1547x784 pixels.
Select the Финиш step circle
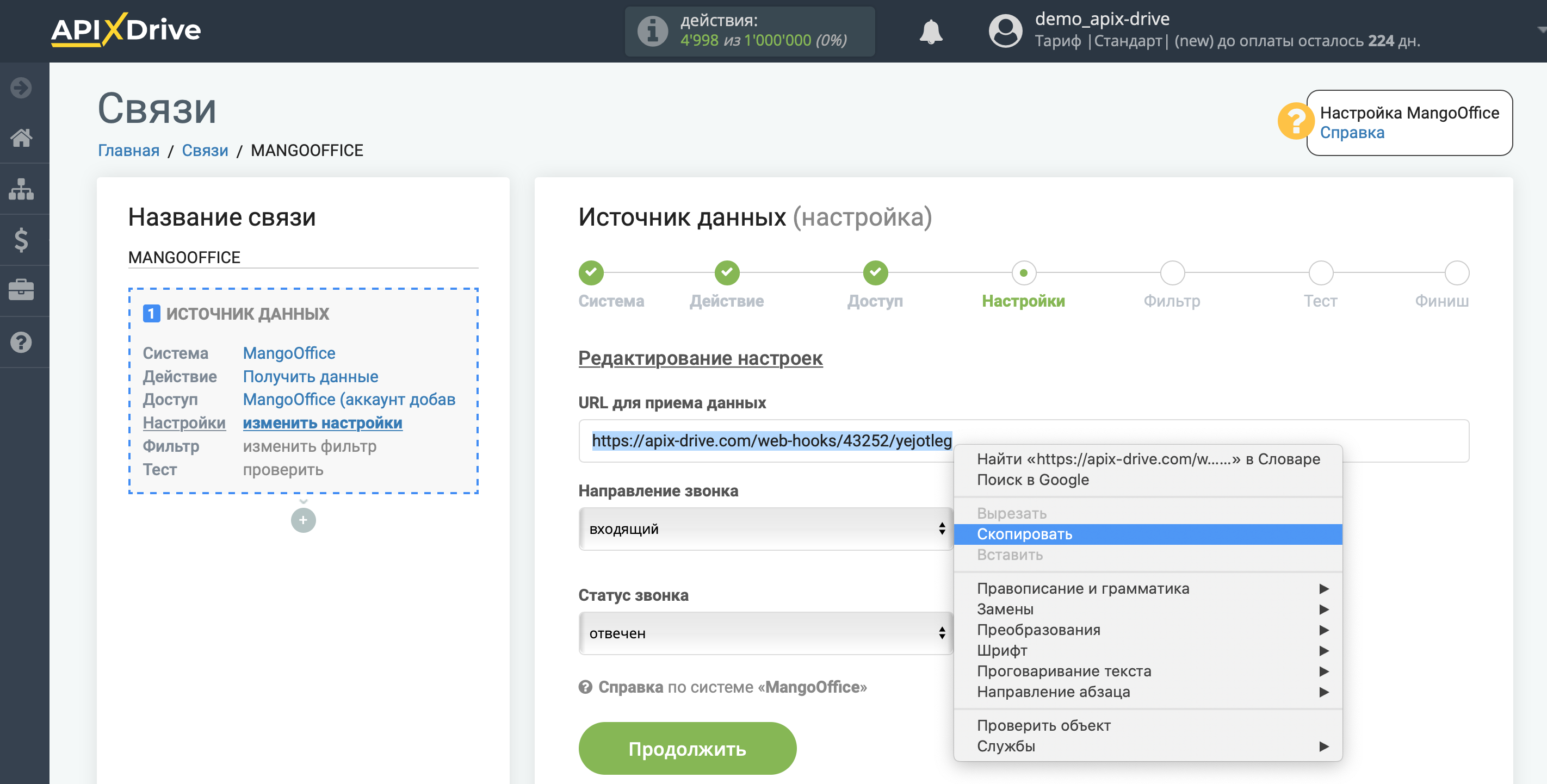pyautogui.click(x=1456, y=272)
